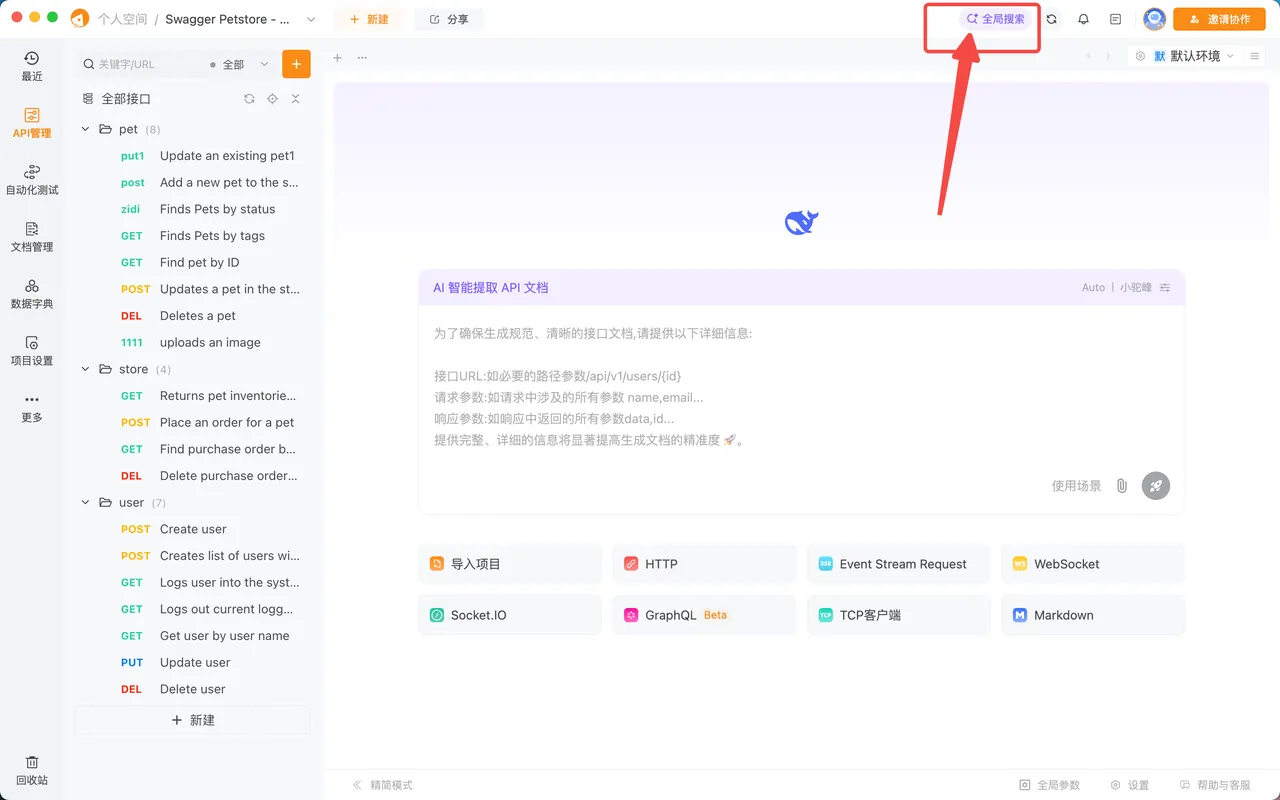This screenshot has width=1280, height=800.
Task: Refresh the 全部接口 list
Action: pos(249,99)
